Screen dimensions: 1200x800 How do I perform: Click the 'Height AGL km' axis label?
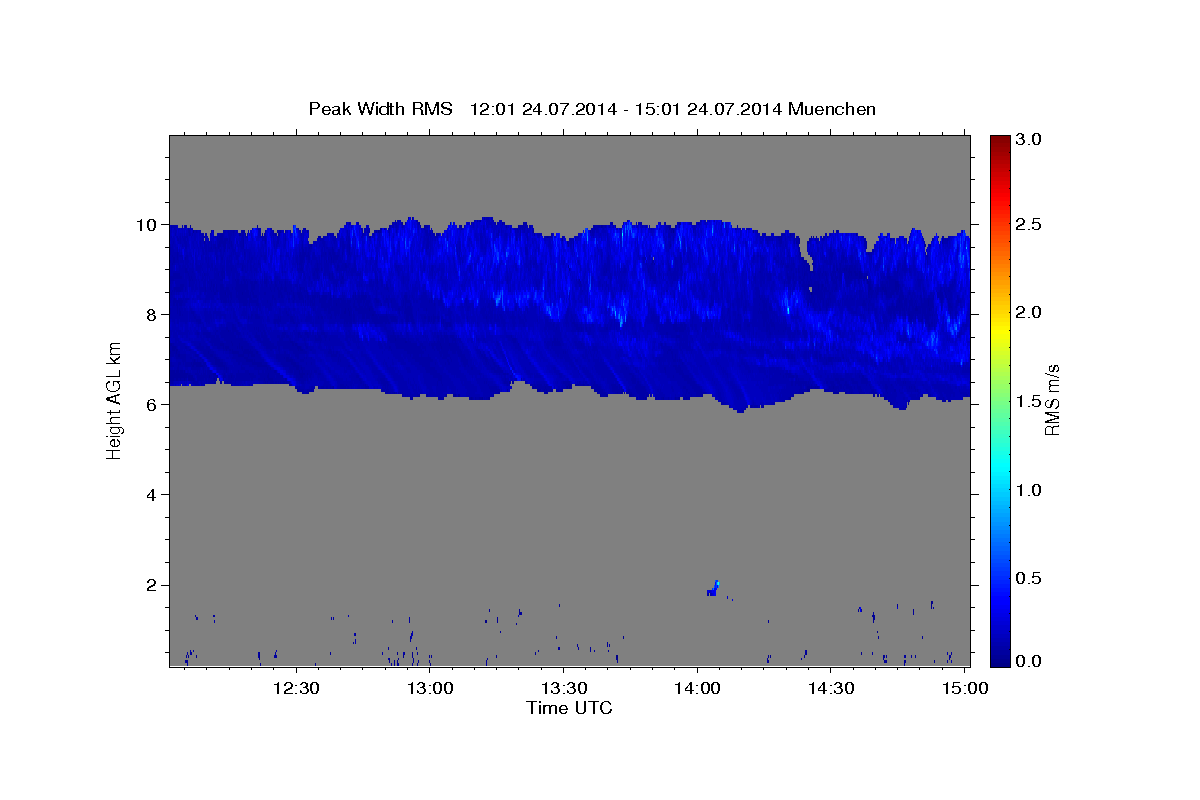pyautogui.click(x=114, y=399)
